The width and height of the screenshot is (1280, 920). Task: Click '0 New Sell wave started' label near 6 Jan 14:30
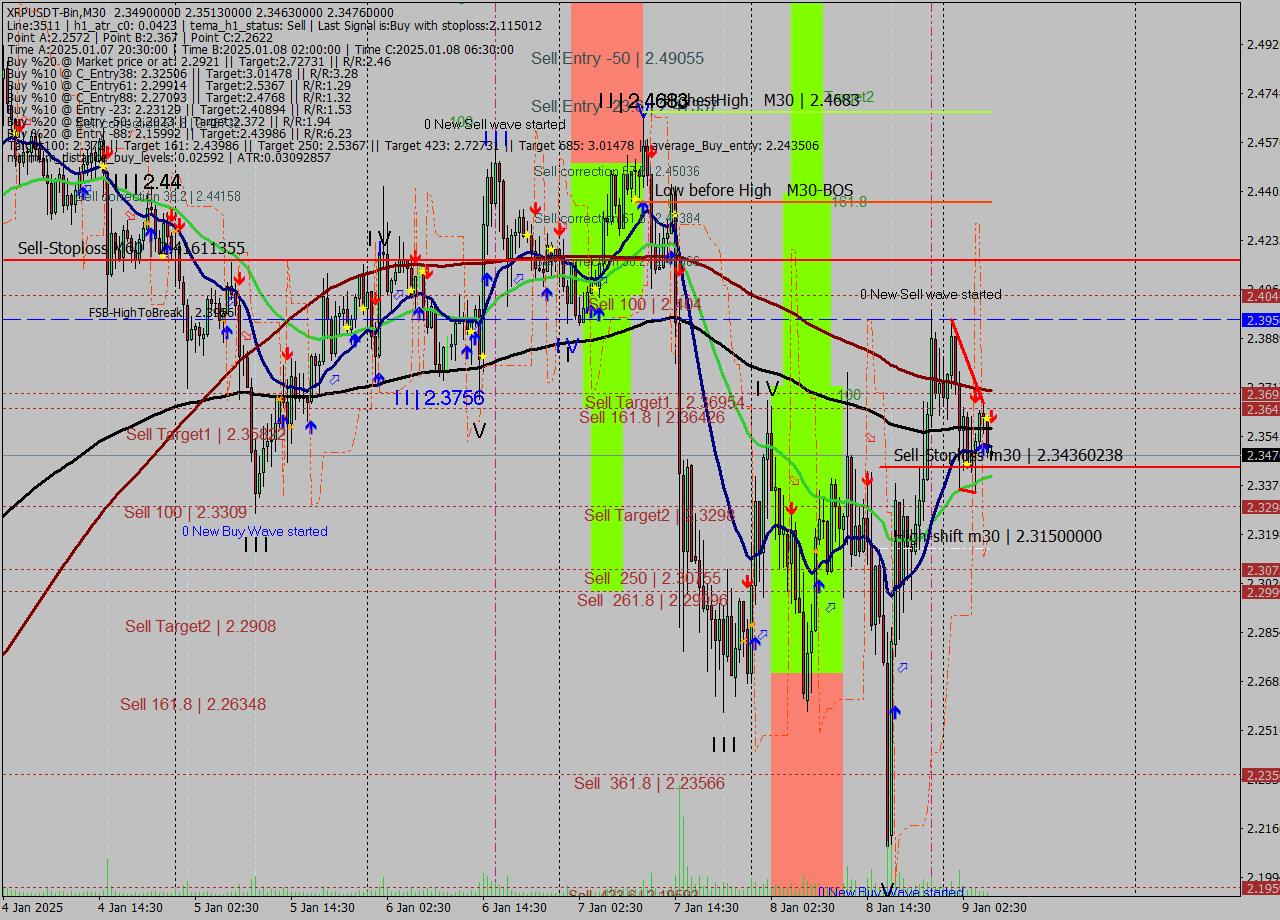point(495,124)
